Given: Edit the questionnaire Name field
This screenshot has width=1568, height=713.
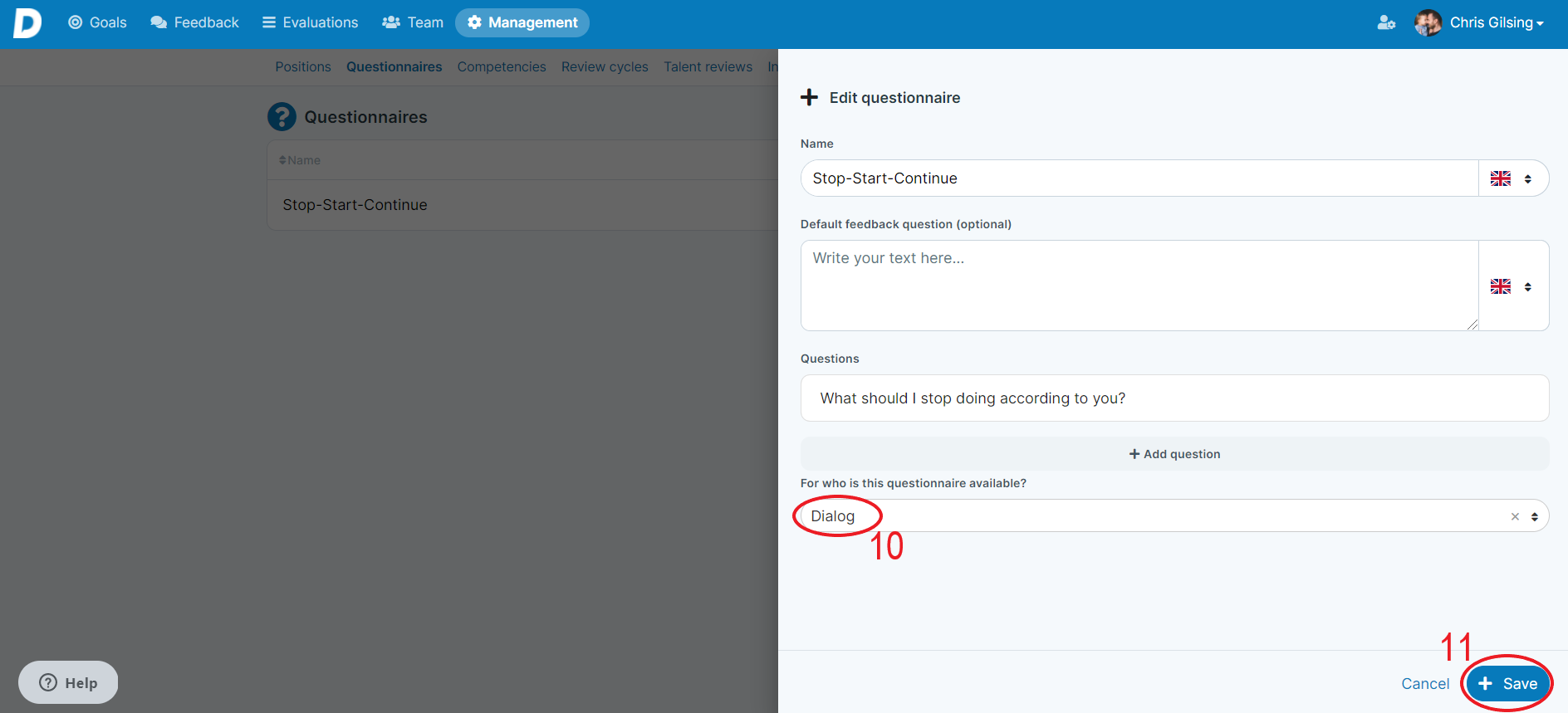Looking at the screenshot, I should click(x=1139, y=178).
